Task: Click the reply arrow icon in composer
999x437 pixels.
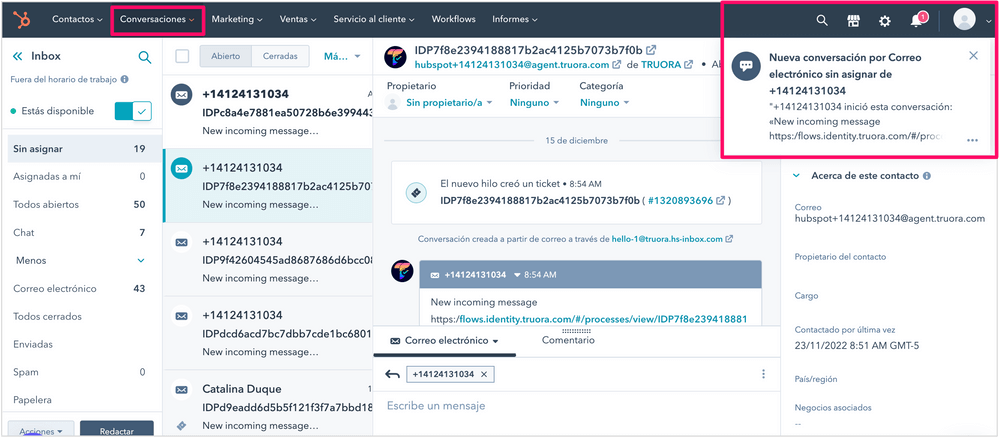Action: [392, 374]
